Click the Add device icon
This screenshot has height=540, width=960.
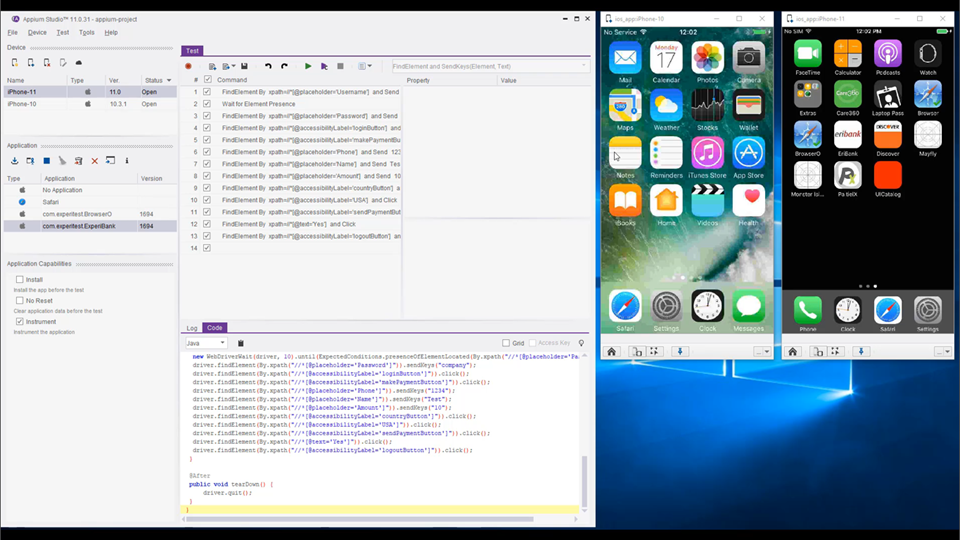tap(15, 62)
